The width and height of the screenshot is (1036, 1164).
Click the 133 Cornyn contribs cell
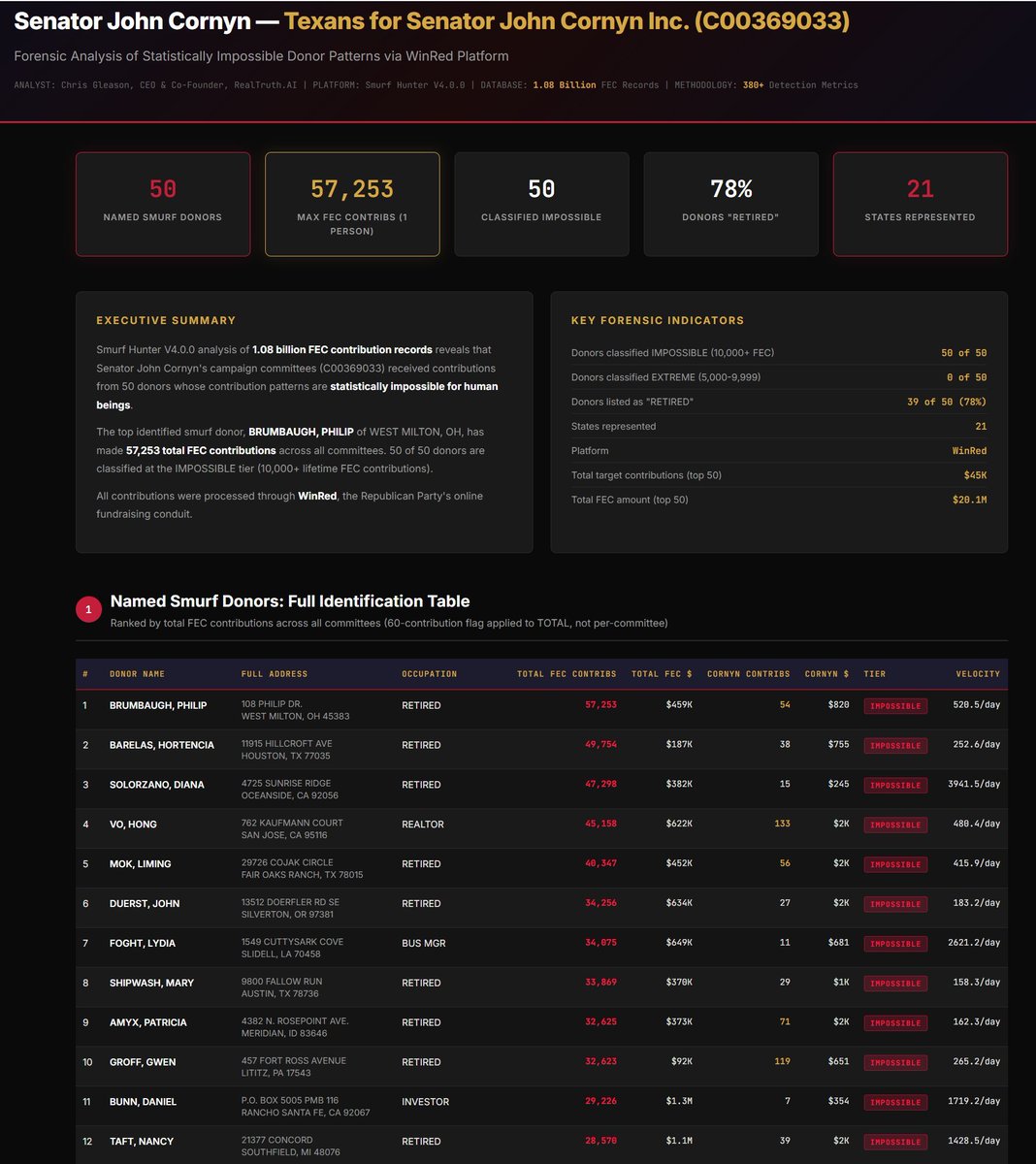pos(782,824)
